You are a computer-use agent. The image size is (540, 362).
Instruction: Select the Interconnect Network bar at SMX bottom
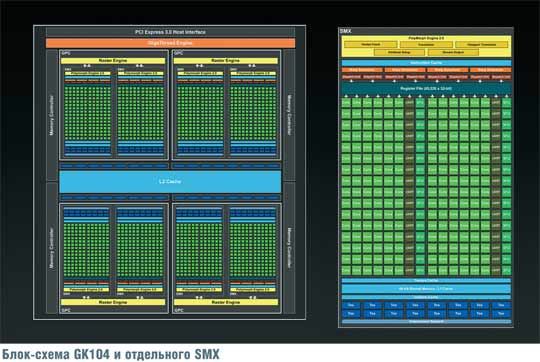[x=426, y=322]
